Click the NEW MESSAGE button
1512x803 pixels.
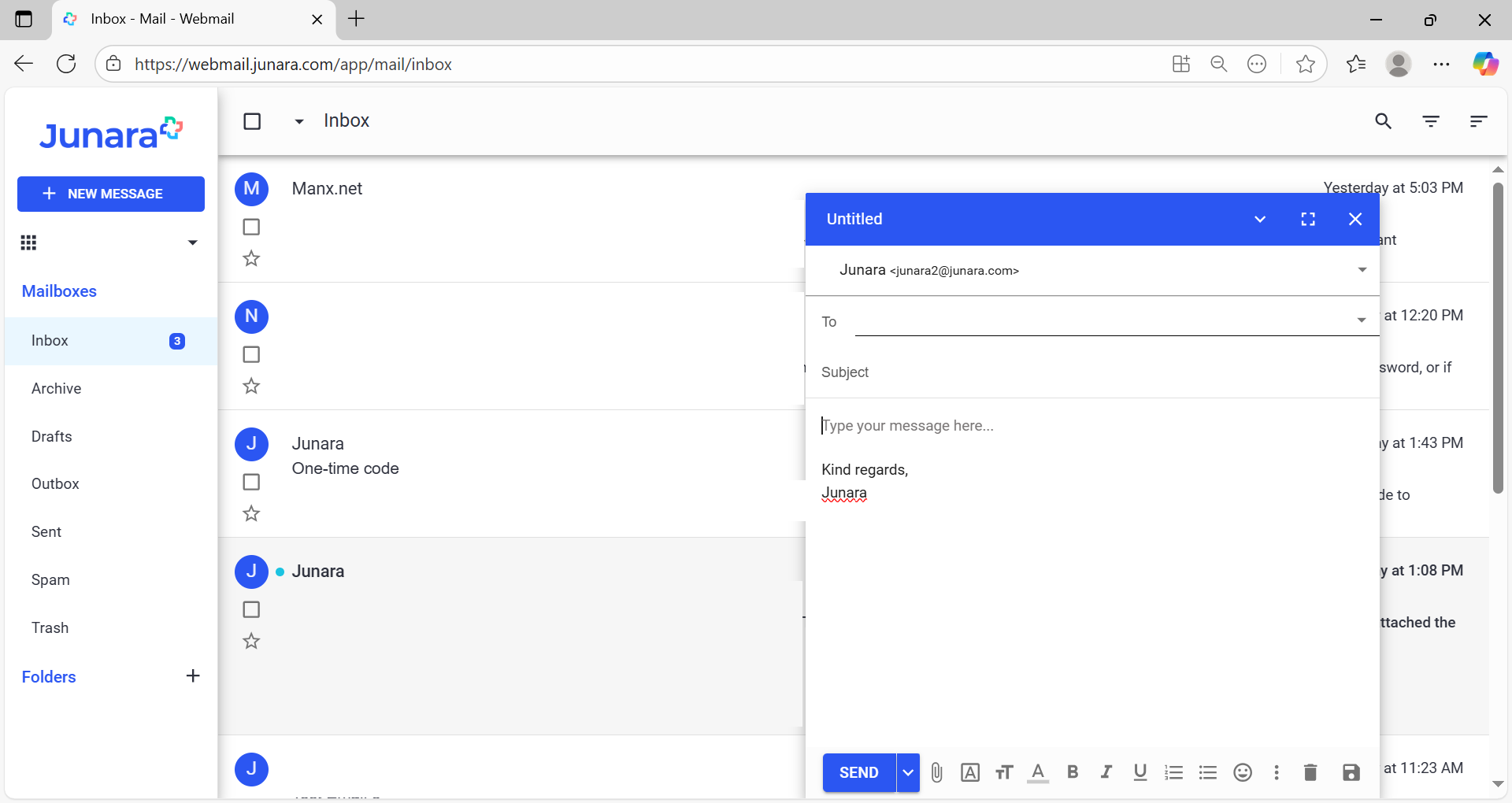click(111, 194)
